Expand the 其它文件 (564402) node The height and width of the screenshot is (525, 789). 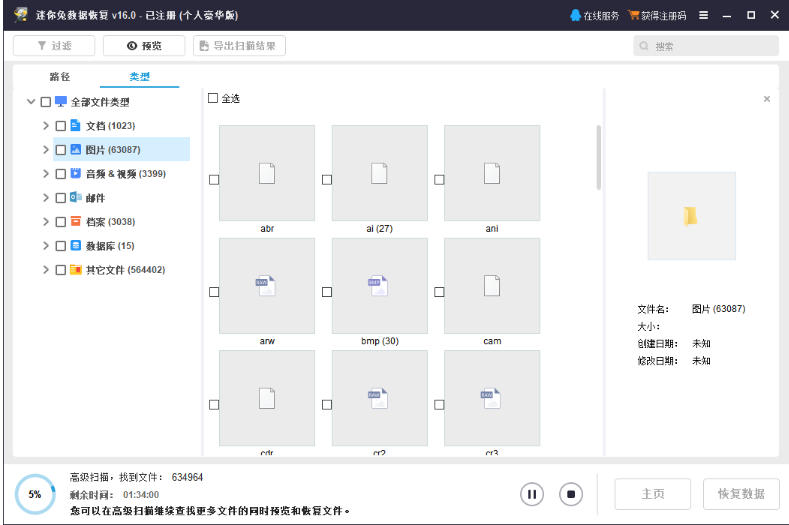click(46, 270)
